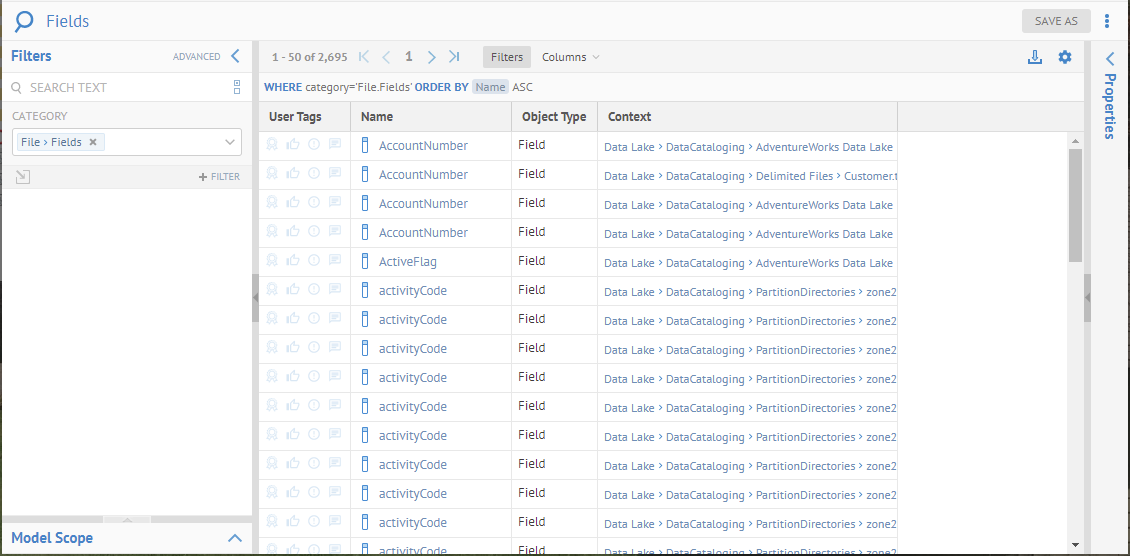Click the warning icon in second AccountNumber row
This screenshot has height=556, width=1130.
[x=314, y=174]
